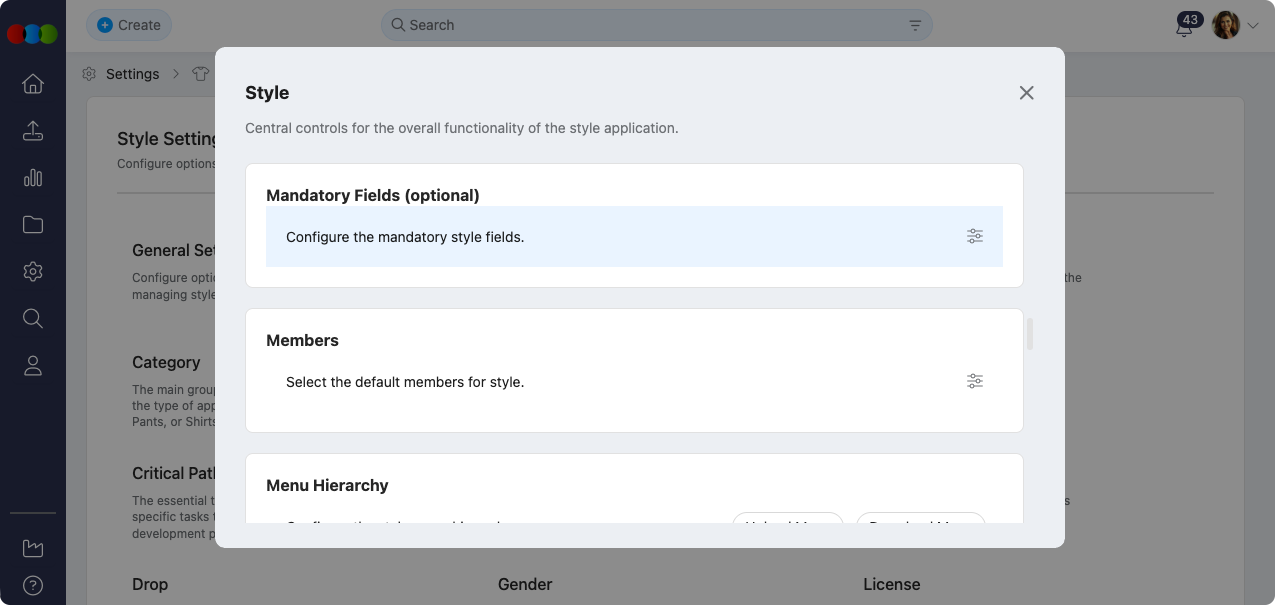Click the factory icon near sidebar bottom
This screenshot has width=1275, height=605.
pyautogui.click(x=33, y=548)
